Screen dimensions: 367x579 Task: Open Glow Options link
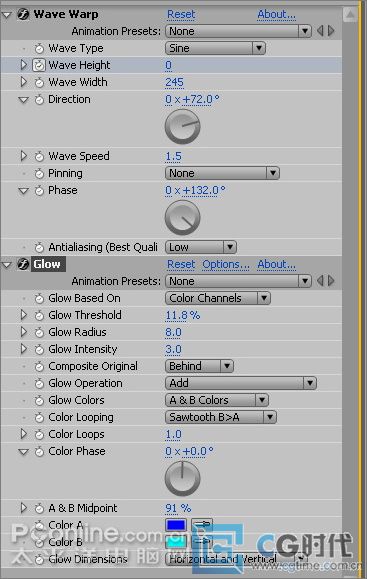coord(226,264)
